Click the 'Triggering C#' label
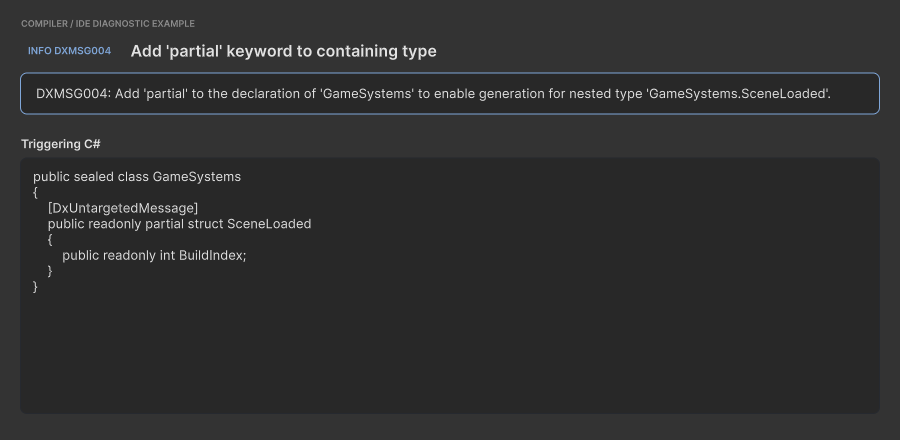This screenshot has width=900, height=440. (x=61, y=144)
